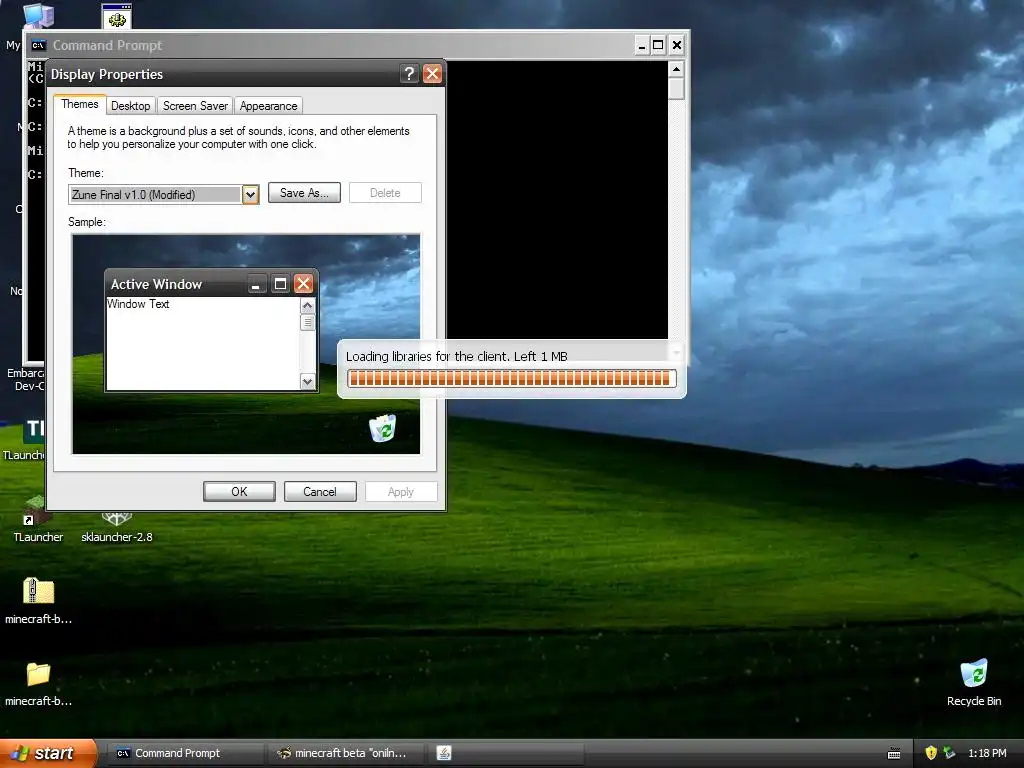
Task: Switch to the Appearance tab
Action: tap(268, 106)
